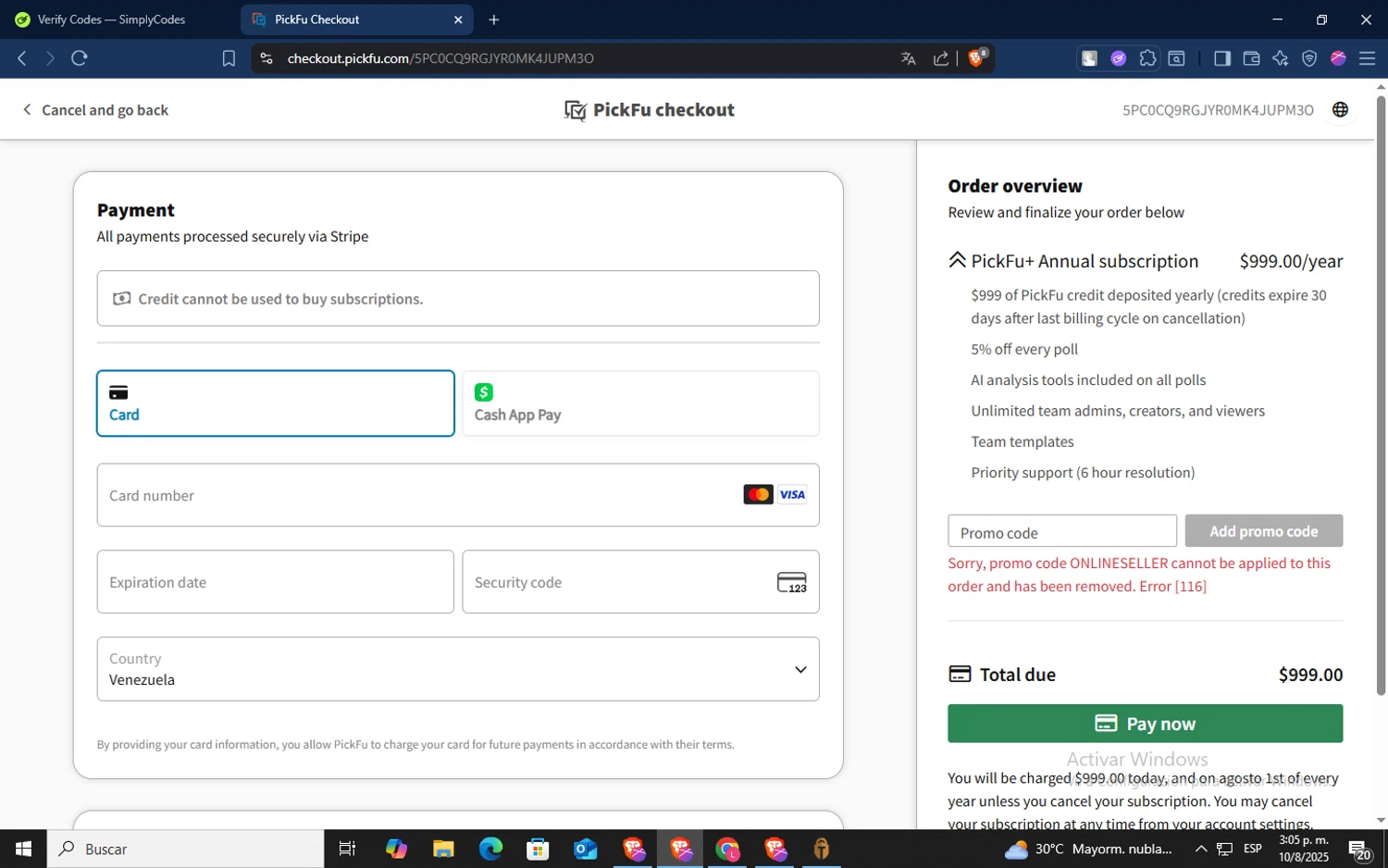The image size is (1388, 868).
Task: Click the browser Forward arrow
Action: point(50,58)
